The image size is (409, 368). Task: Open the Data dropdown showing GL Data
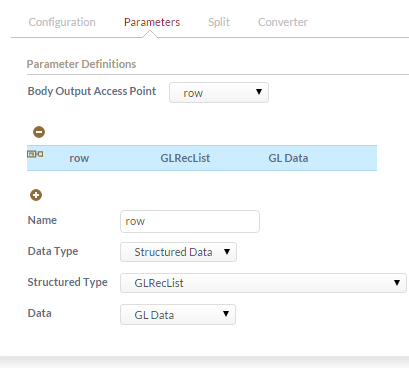(x=178, y=314)
